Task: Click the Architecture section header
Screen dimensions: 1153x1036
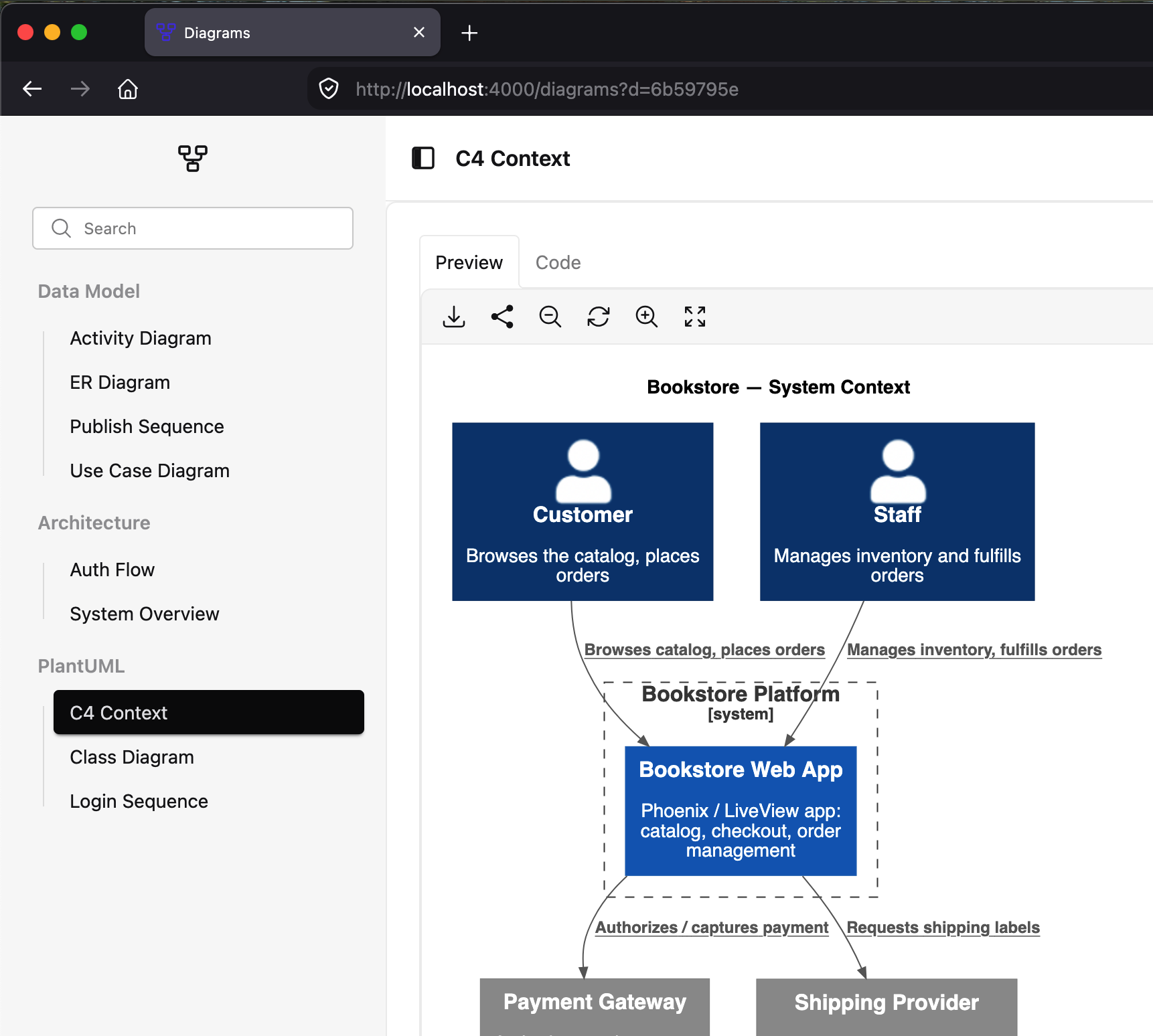Action: point(94,523)
